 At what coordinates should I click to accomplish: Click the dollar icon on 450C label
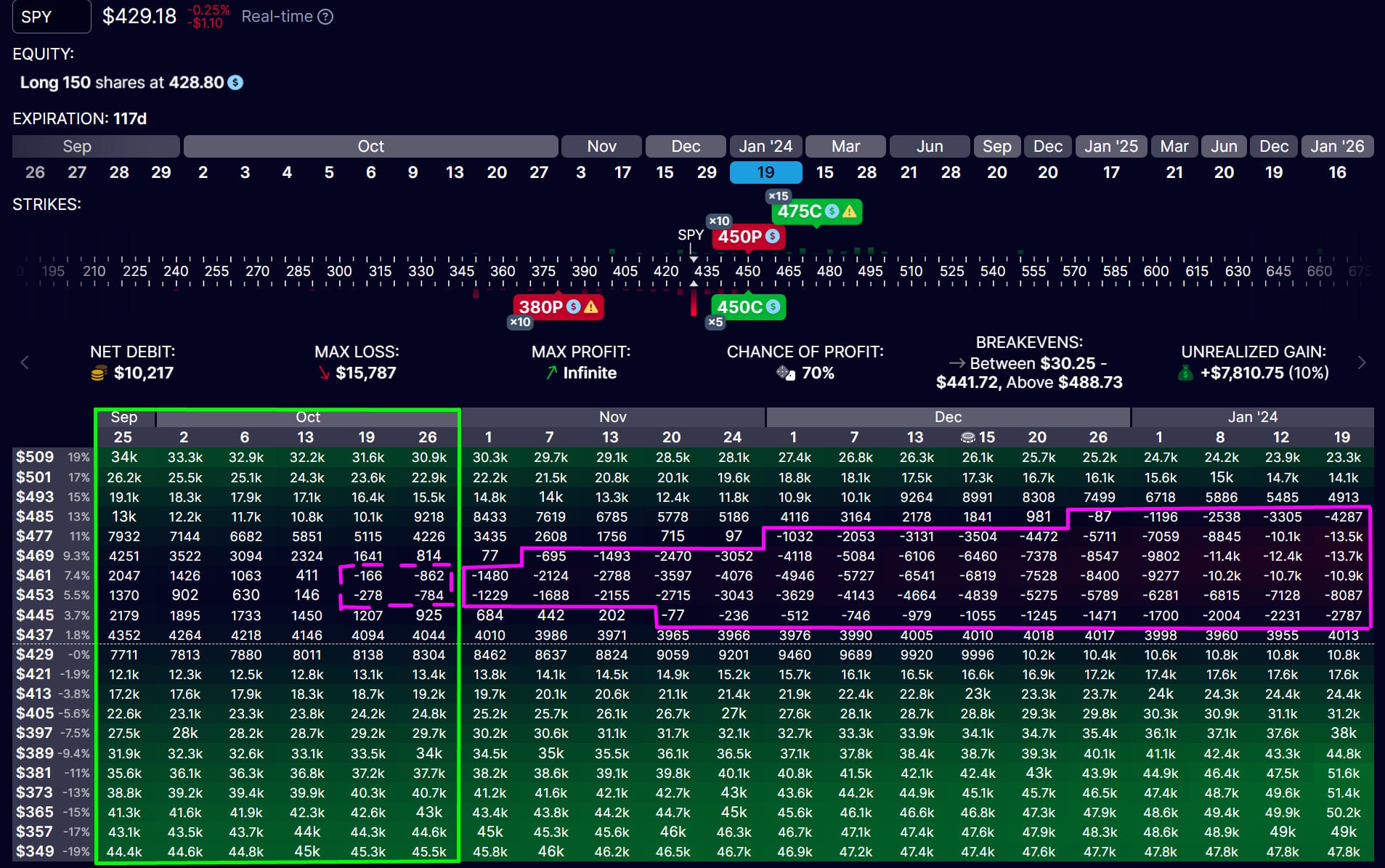point(773,307)
